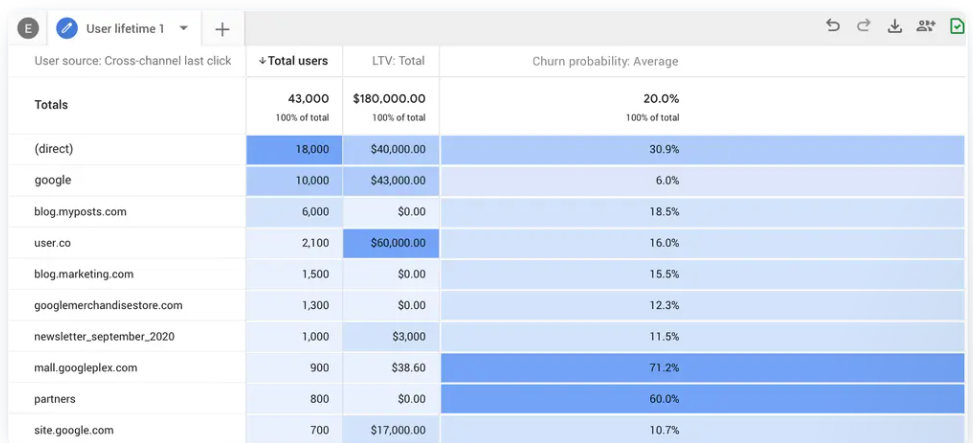Click the pencil icon on User lifetime tab
Screen dimensions: 973x443
(67, 28)
